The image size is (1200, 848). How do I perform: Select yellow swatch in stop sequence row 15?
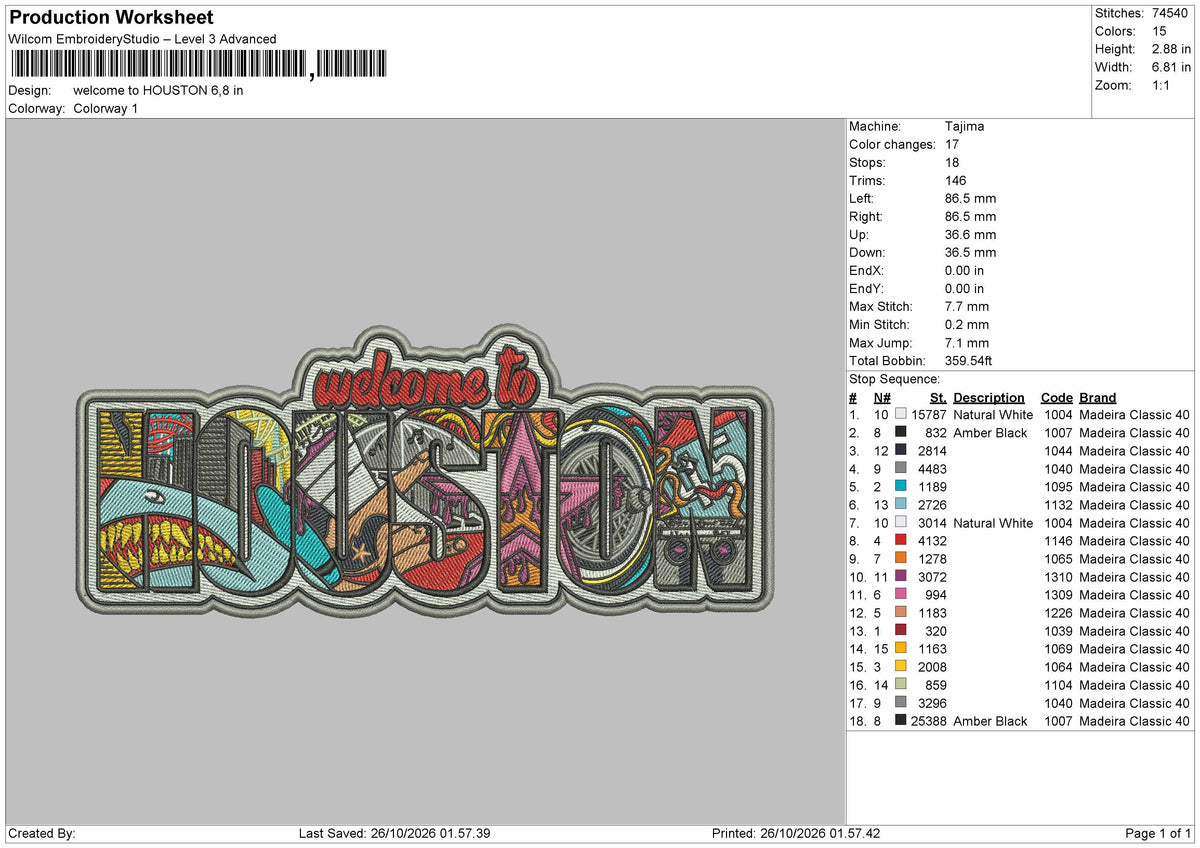pos(901,666)
